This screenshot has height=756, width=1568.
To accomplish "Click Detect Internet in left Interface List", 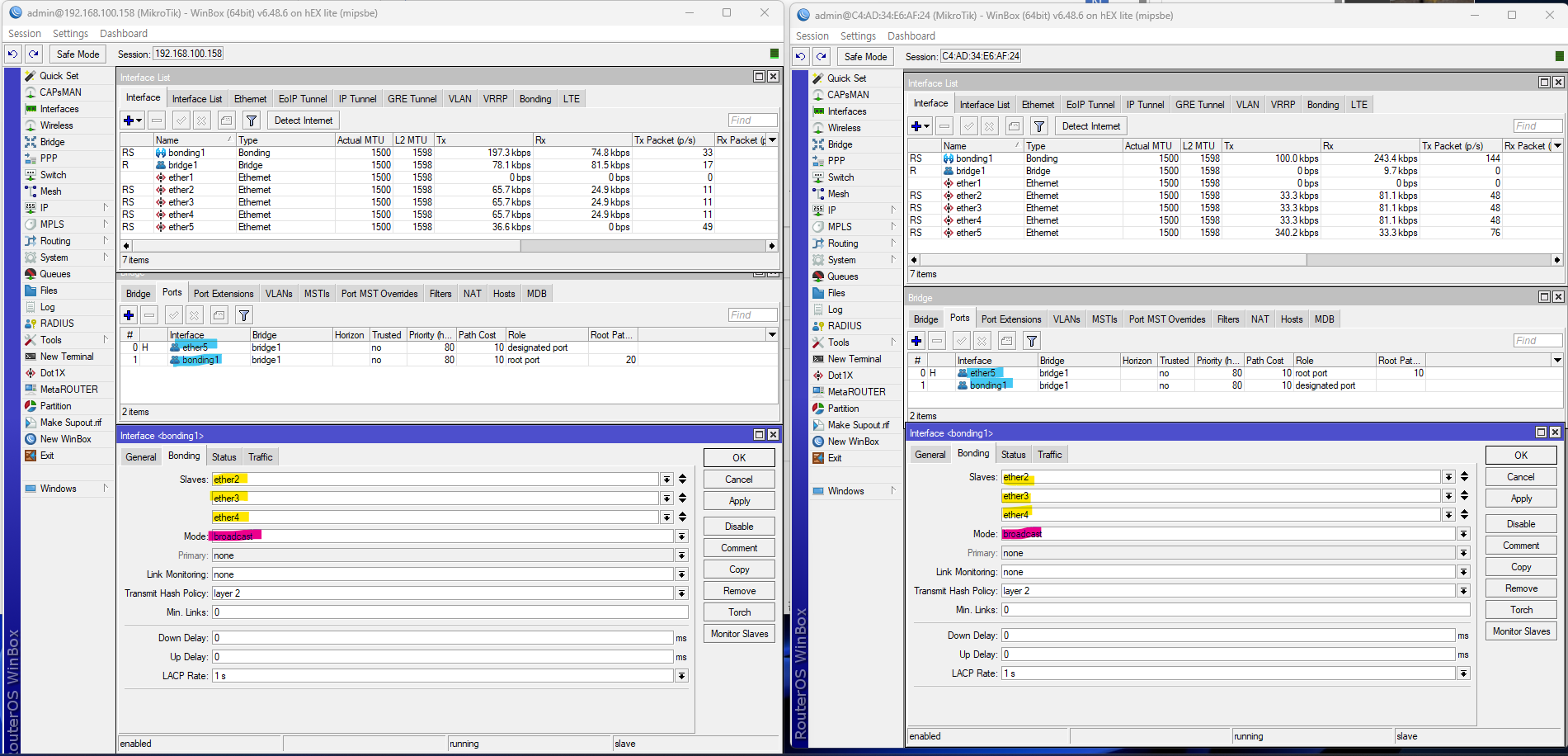I will 303,120.
